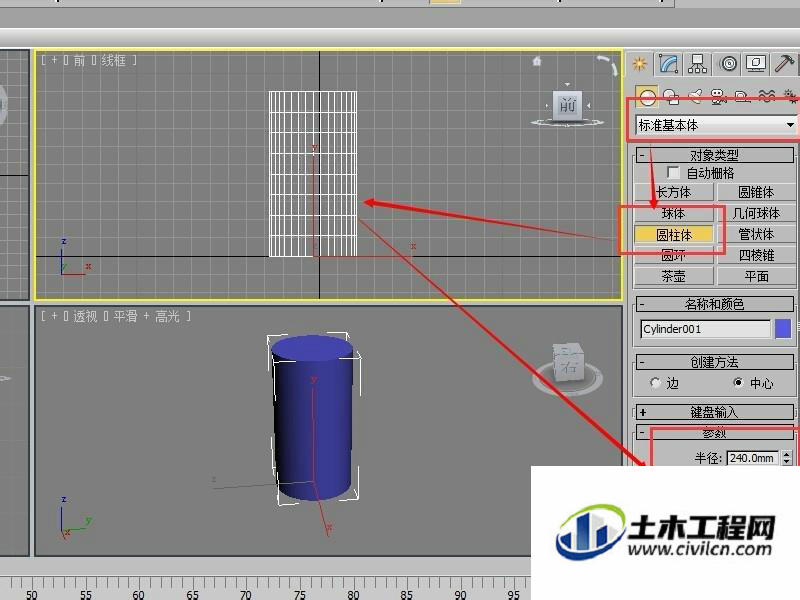Select the 边 creation method radio

click(x=656, y=382)
